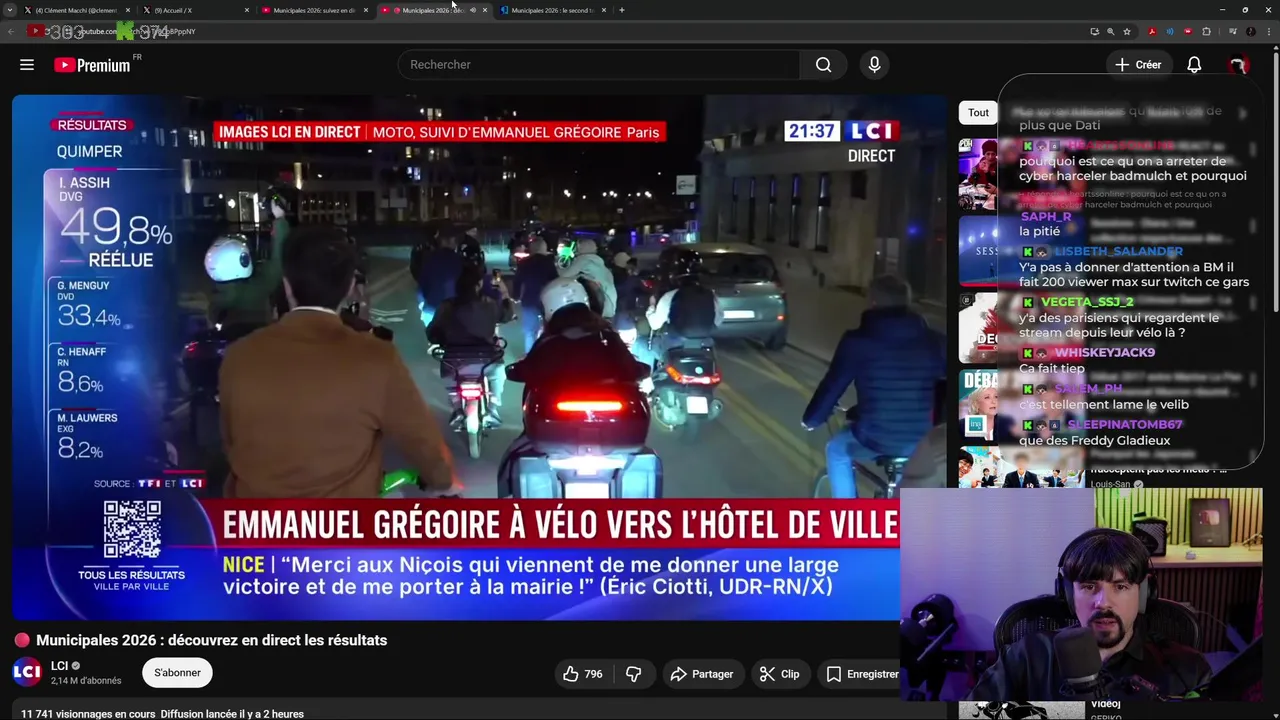1280x720 pixels.
Task: Click the '11 741 visionnages en cours' text
Action: [88, 714]
